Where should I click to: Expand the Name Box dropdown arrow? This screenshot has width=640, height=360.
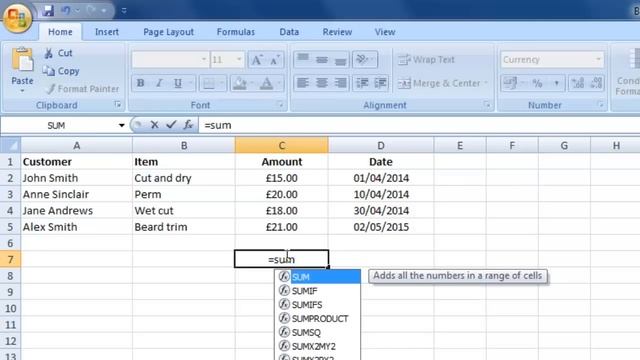point(121,125)
